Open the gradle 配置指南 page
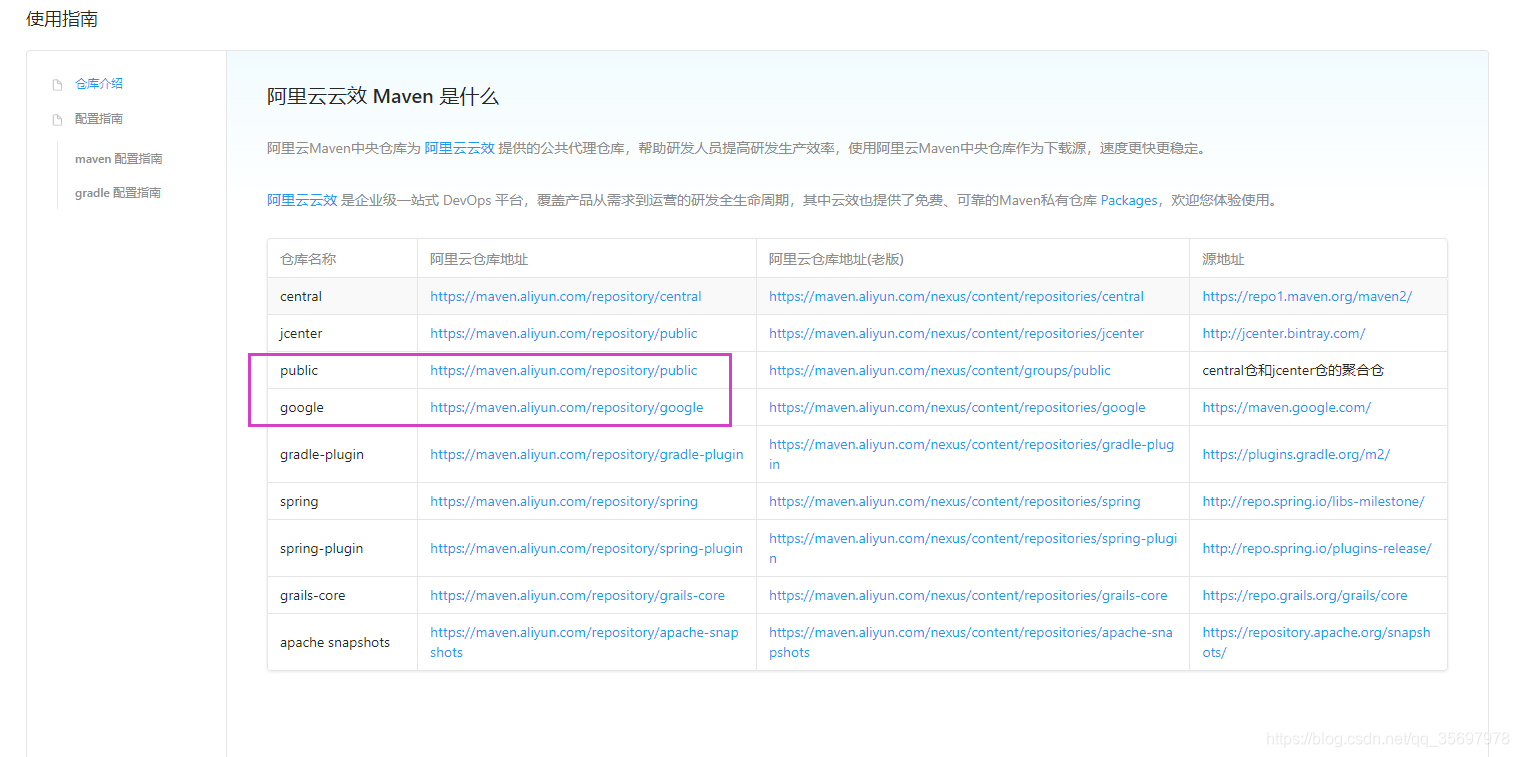The width and height of the screenshot is (1519, 757). (x=118, y=192)
